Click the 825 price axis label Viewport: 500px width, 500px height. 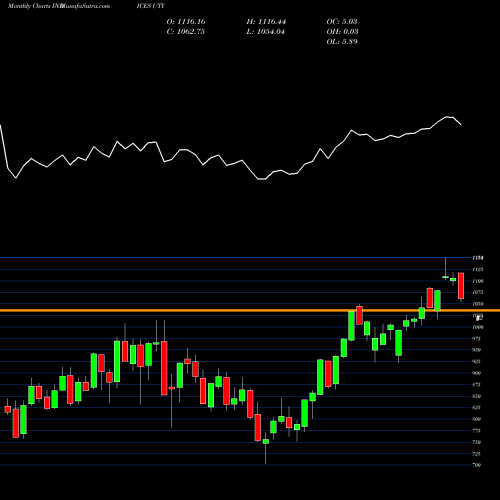pos(477,407)
